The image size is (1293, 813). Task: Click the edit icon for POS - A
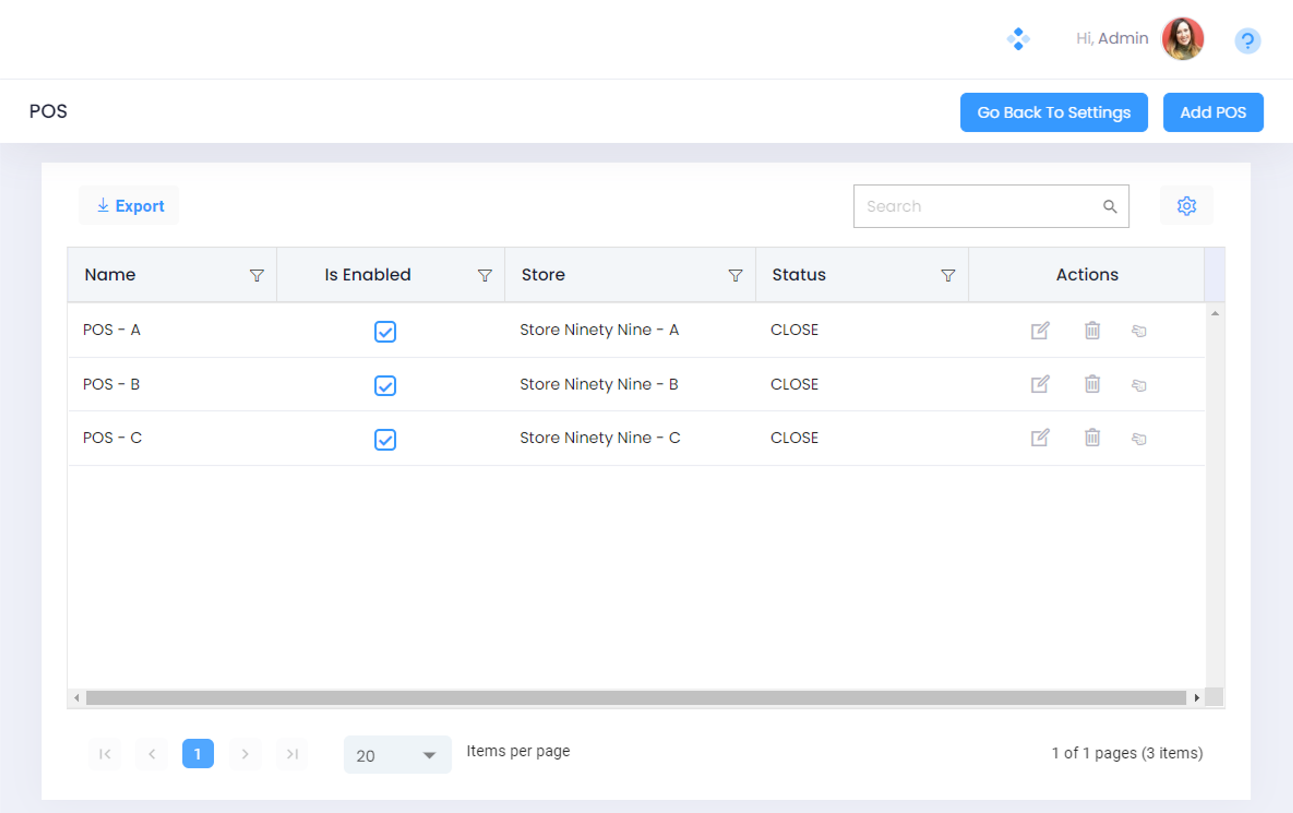point(1040,330)
